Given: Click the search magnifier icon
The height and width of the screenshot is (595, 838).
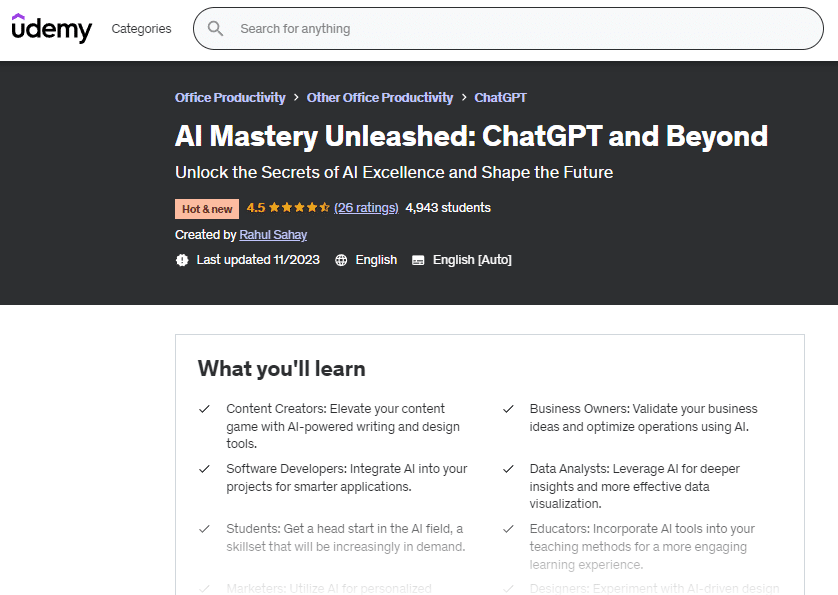Looking at the screenshot, I should 215,29.
